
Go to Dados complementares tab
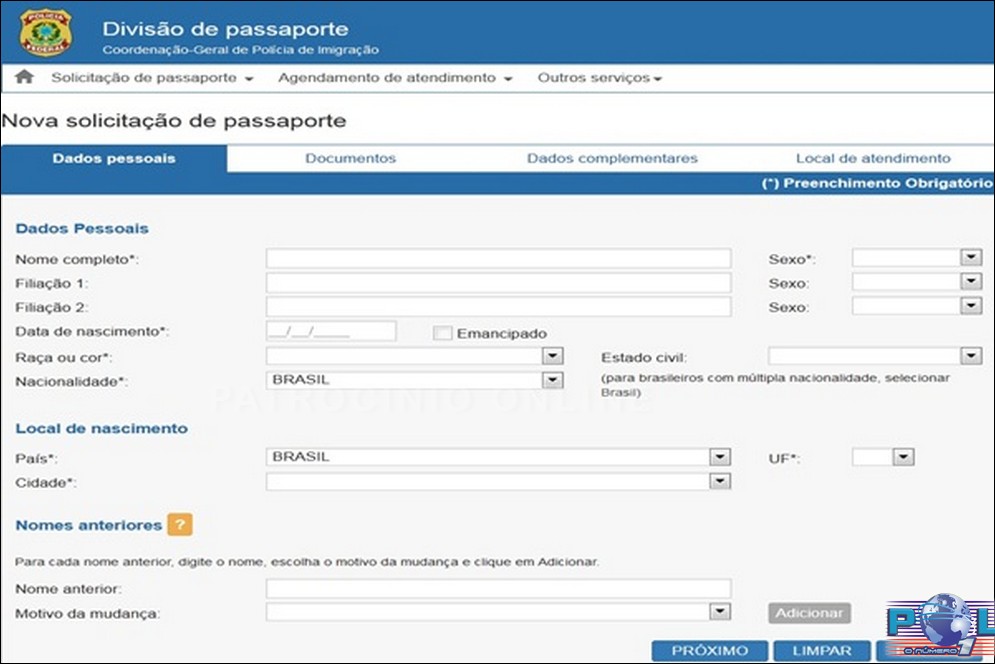click(x=612, y=158)
